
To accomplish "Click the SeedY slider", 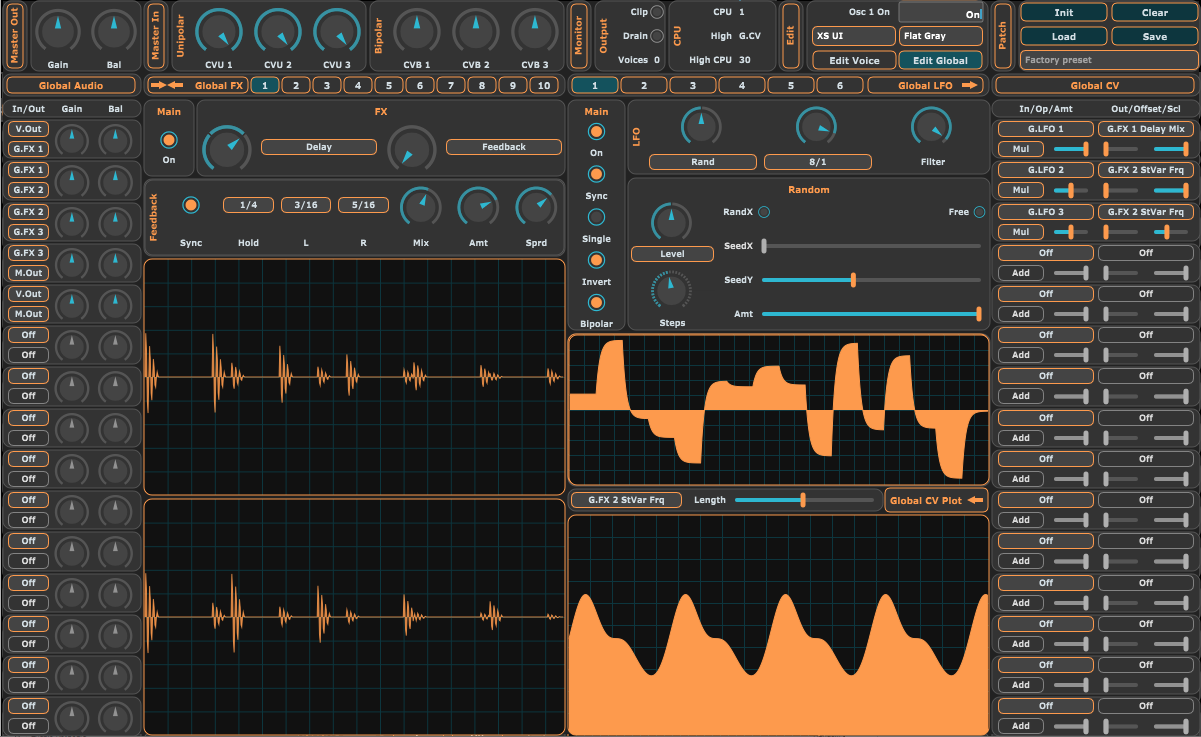I will (x=871, y=280).
